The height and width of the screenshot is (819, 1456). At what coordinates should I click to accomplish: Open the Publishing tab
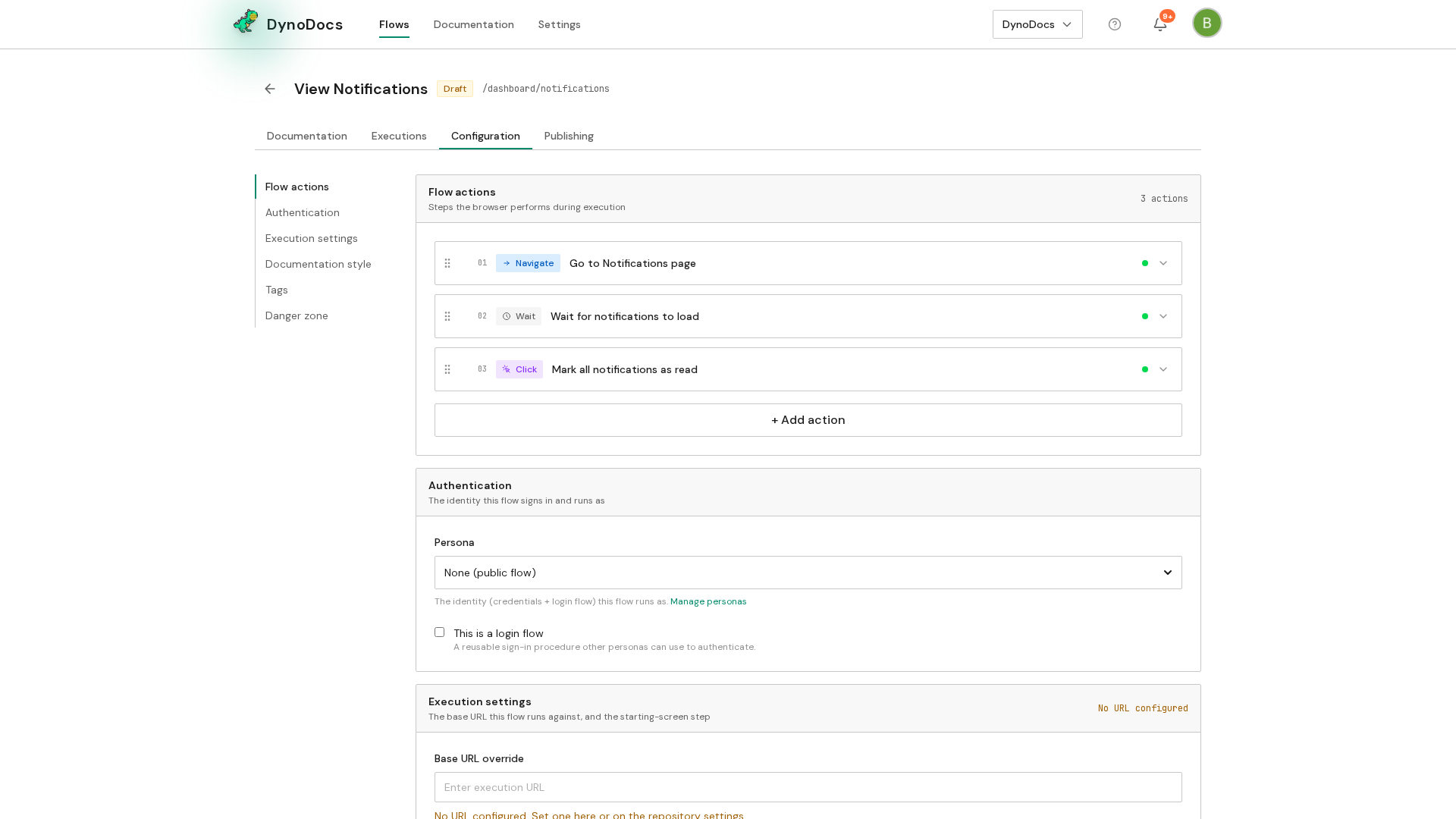[569, 136]
